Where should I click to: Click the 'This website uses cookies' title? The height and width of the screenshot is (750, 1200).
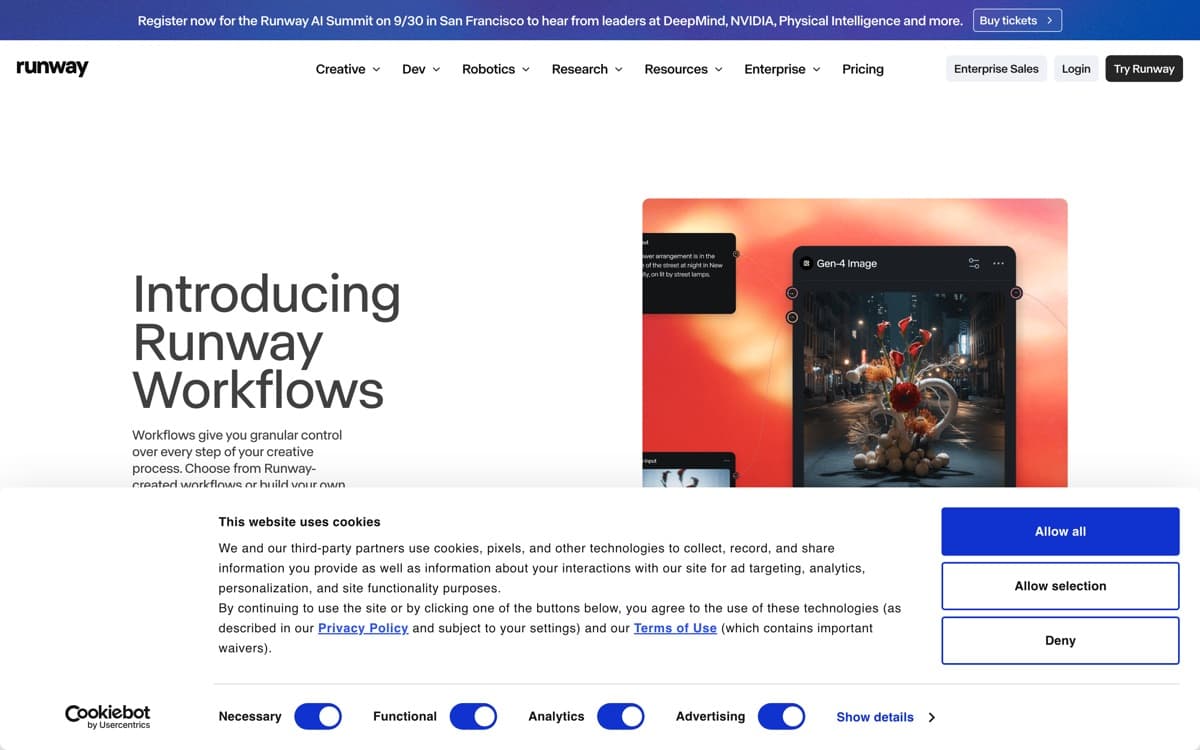[299, 521]
